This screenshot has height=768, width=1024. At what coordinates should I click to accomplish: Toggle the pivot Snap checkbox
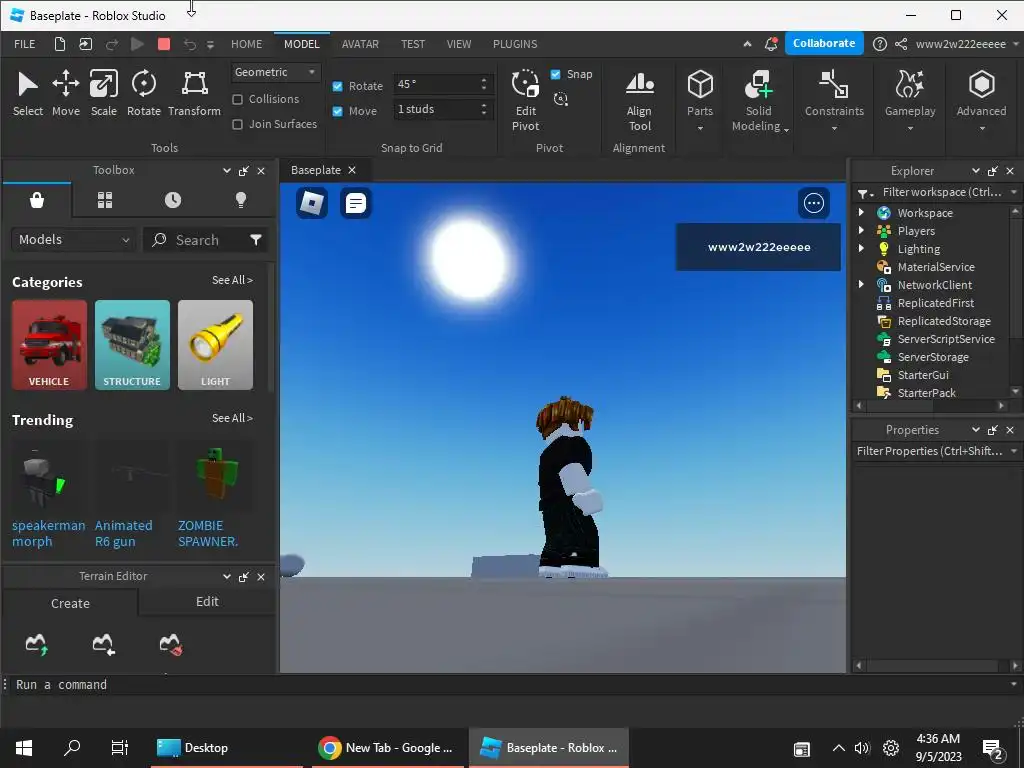point(555,74)
